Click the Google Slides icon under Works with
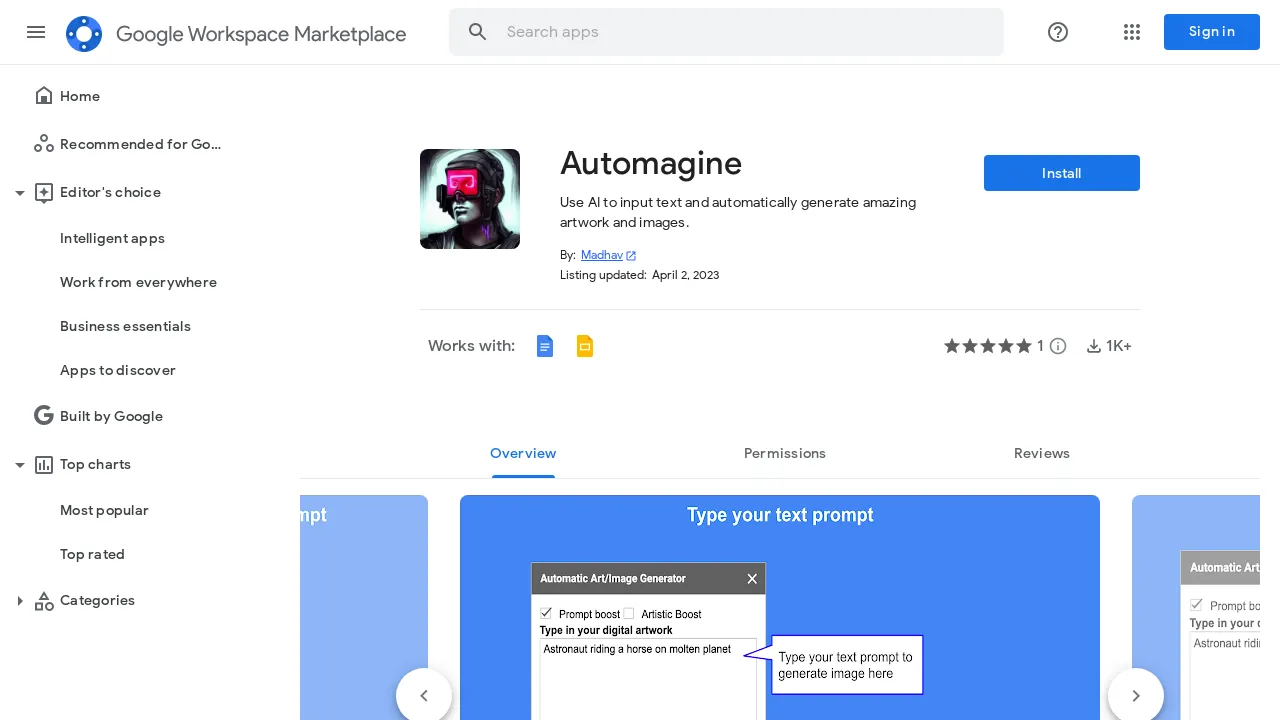The image size is (1280, 720). pos(585,346)
